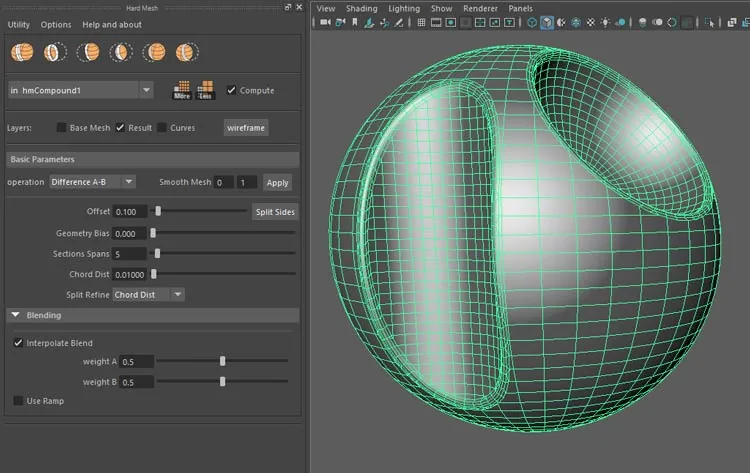This screenshot has height=473, width=750.
Task: Click the wireframe cube shading icon
Action: [531, 22]
